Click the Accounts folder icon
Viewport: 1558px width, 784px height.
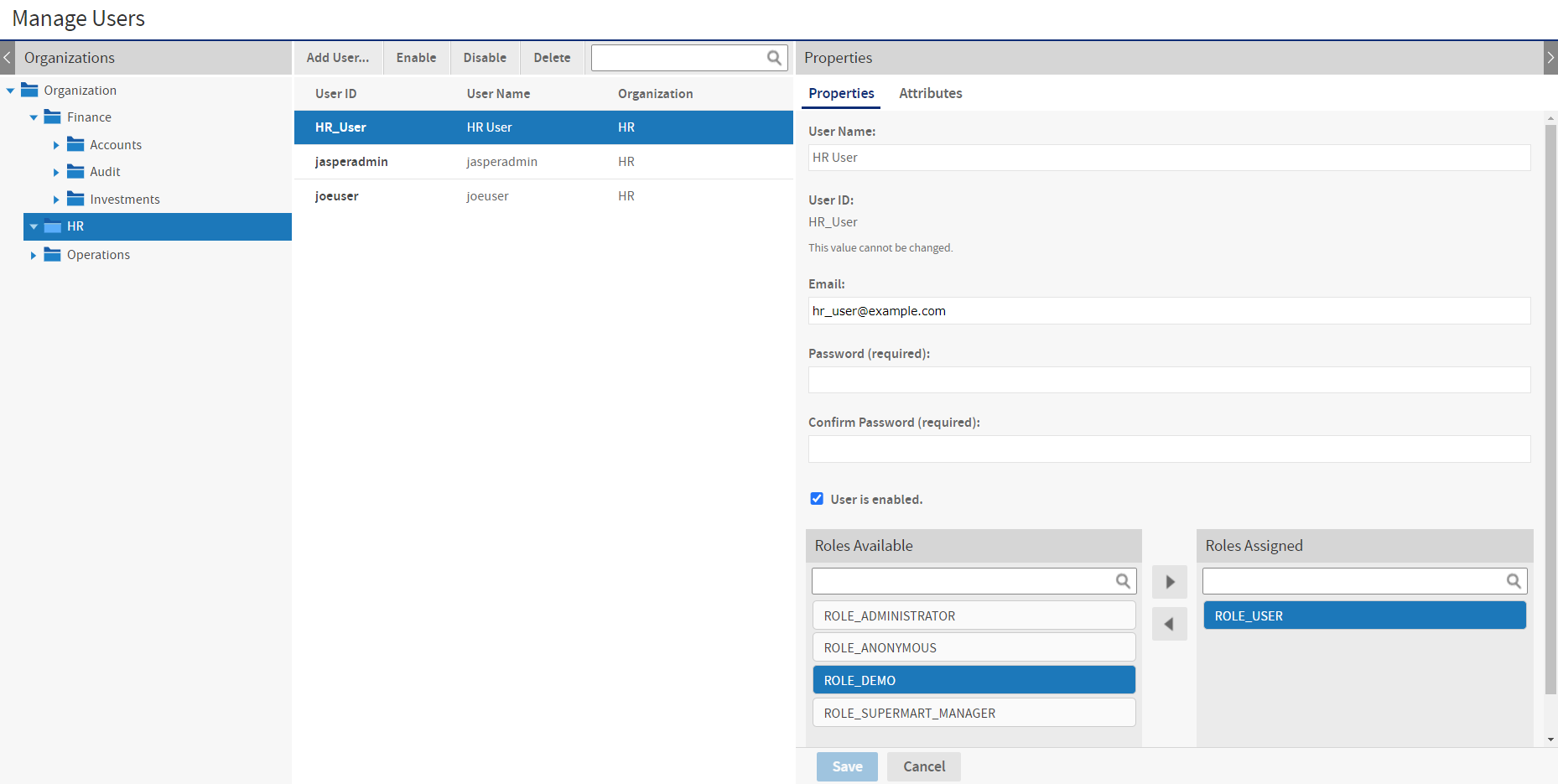click(x=75, y=144)
